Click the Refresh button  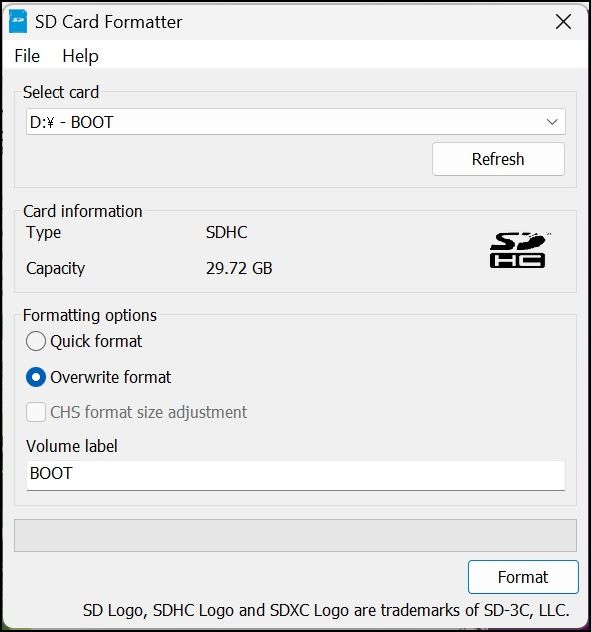(x=498, y=159)
